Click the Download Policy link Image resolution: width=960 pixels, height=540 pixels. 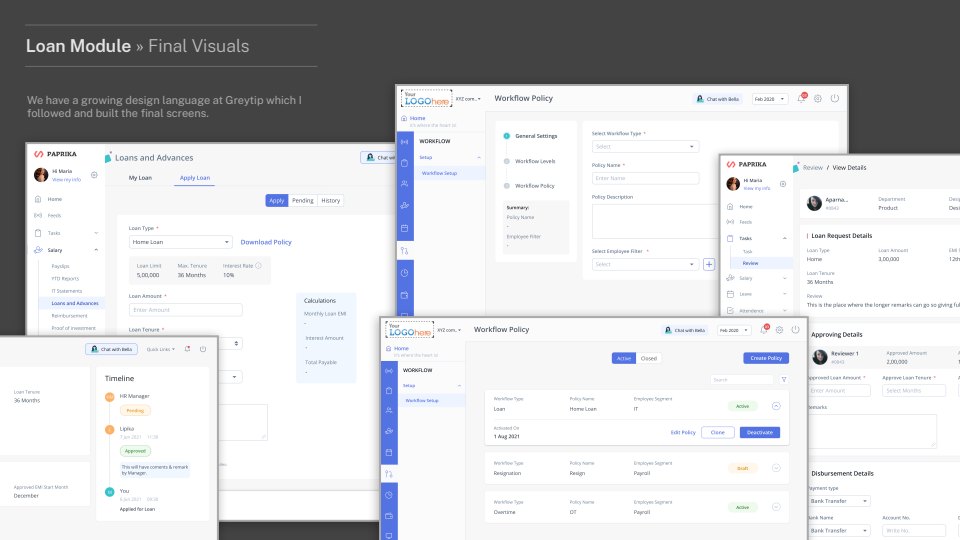point(266,242)
